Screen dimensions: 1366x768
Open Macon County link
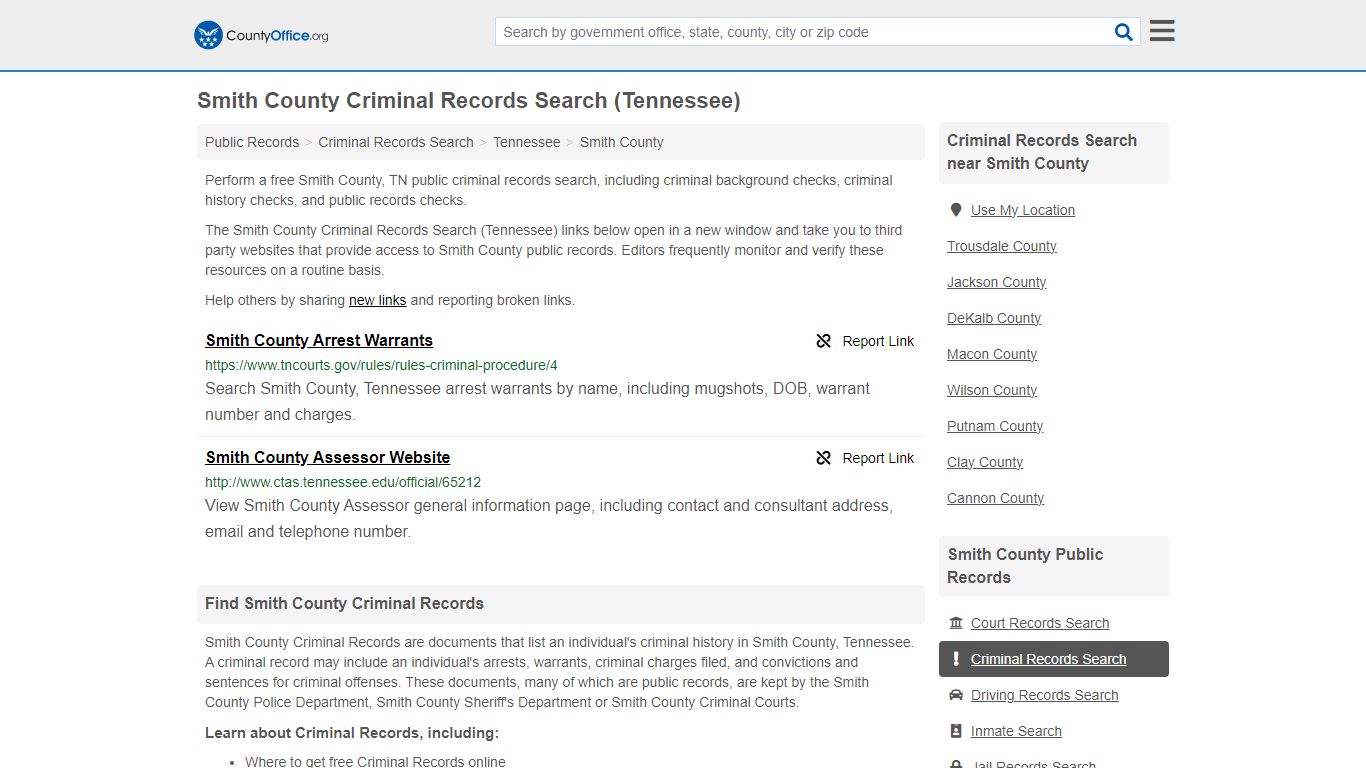pos(992,354)
